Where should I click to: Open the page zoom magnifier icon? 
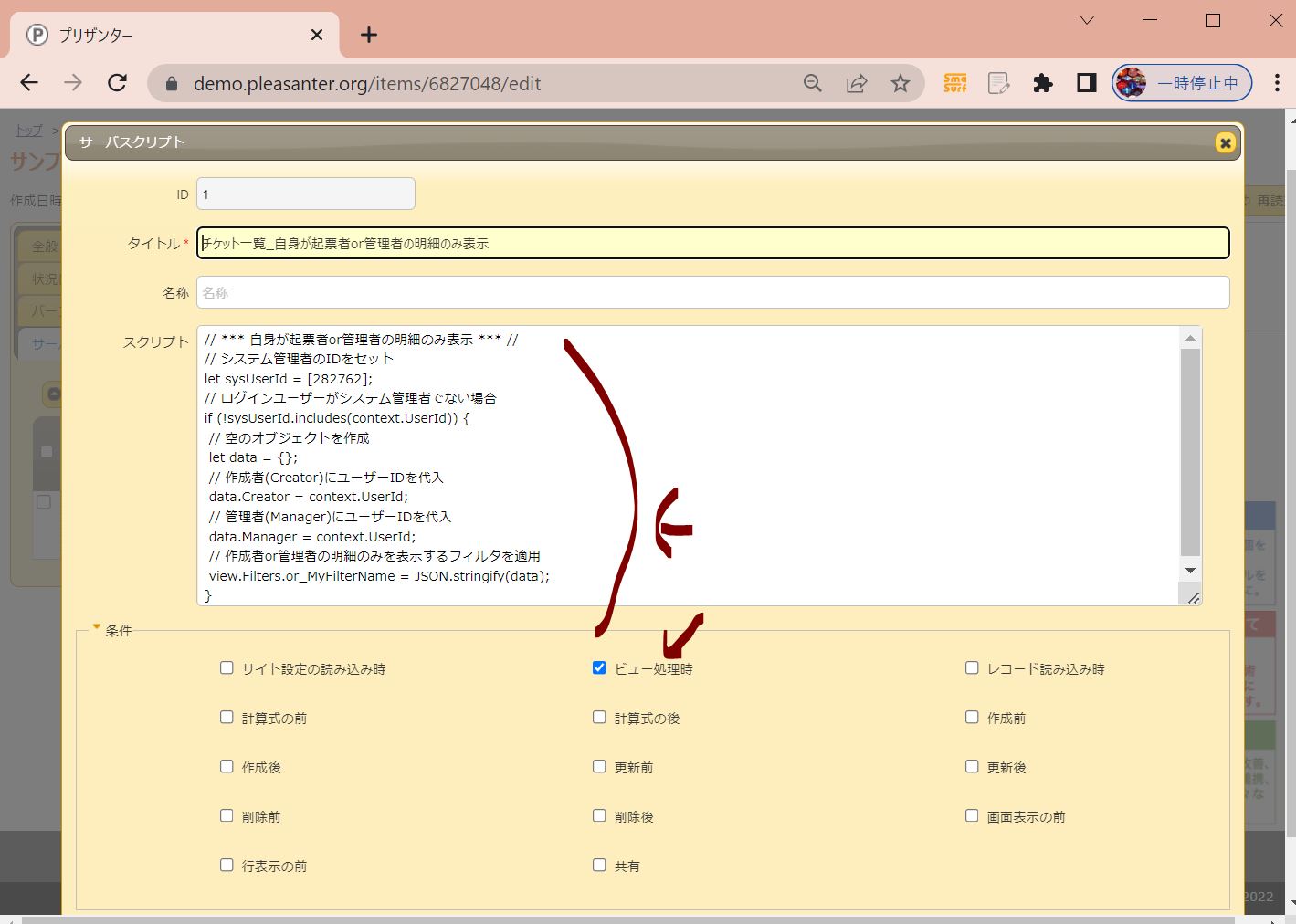click(812, 83)
